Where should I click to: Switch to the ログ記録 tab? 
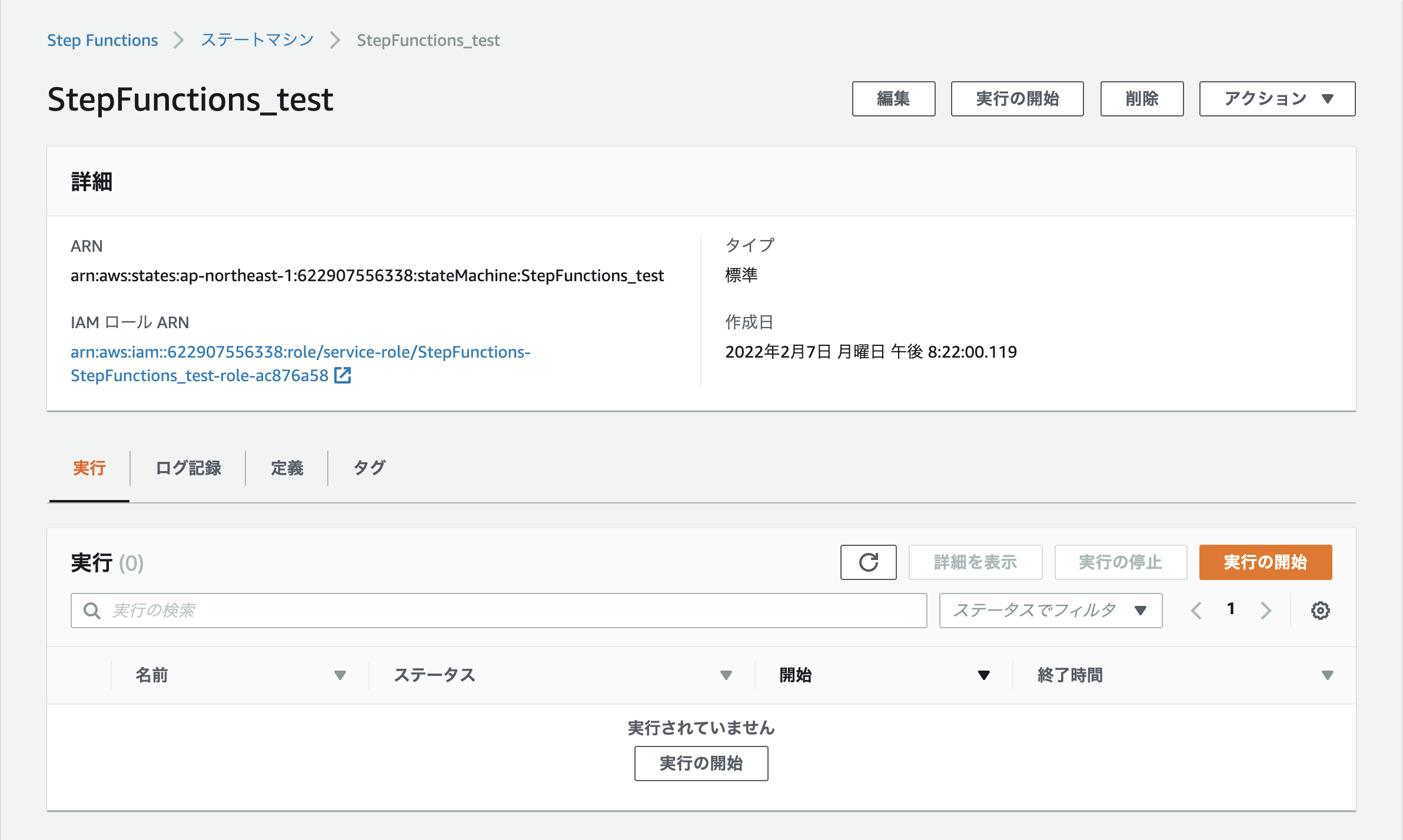click(188, 468)
